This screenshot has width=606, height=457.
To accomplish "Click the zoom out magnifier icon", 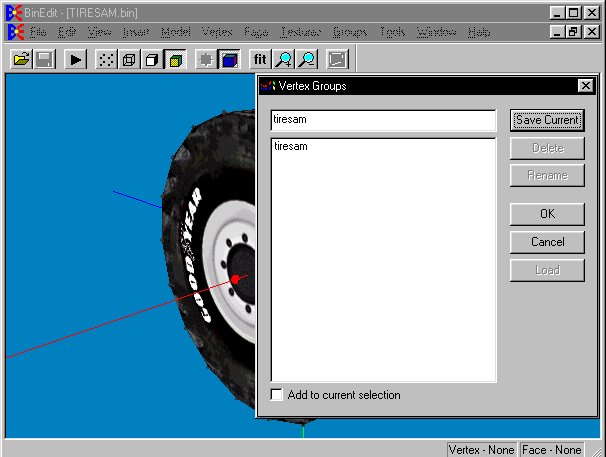I will pyautogui.click(x=307, y=60).
